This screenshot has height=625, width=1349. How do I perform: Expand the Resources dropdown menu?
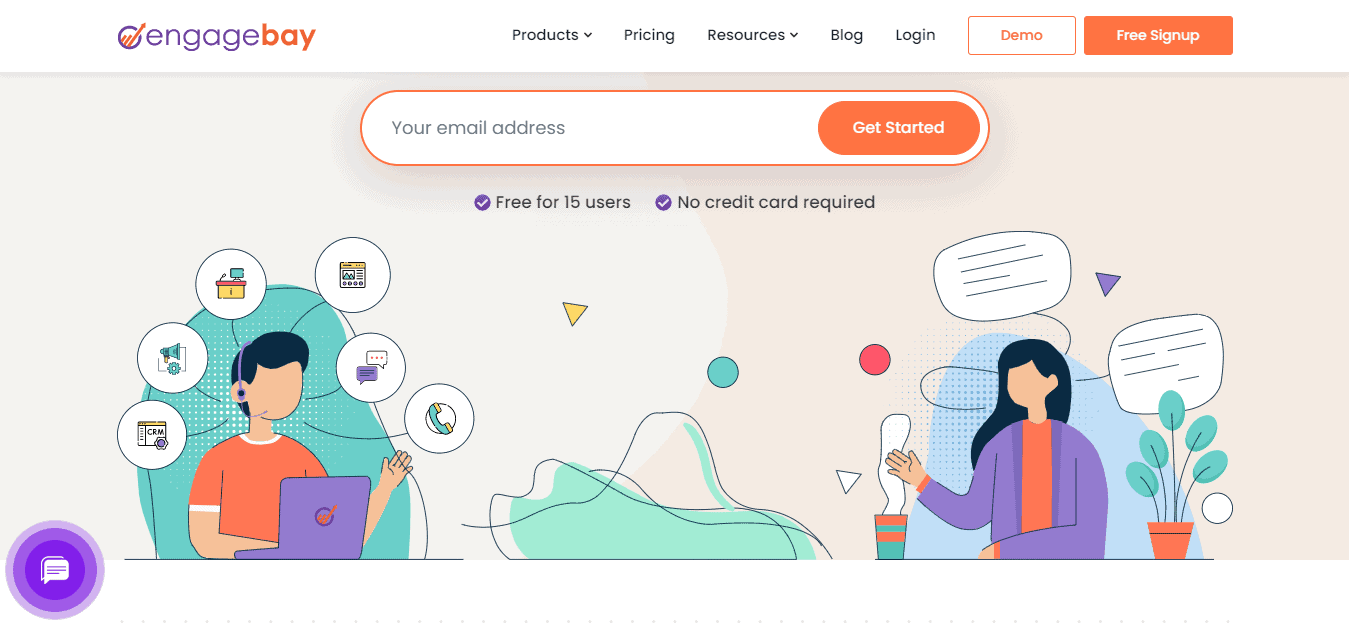pyautogui.click(x=752, y=35)
